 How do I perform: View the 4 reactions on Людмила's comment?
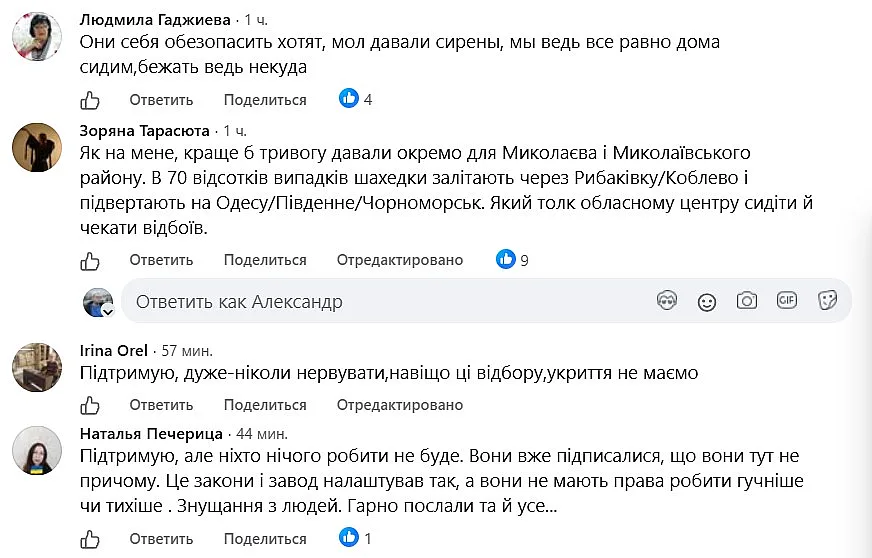(x=356, y=99)
